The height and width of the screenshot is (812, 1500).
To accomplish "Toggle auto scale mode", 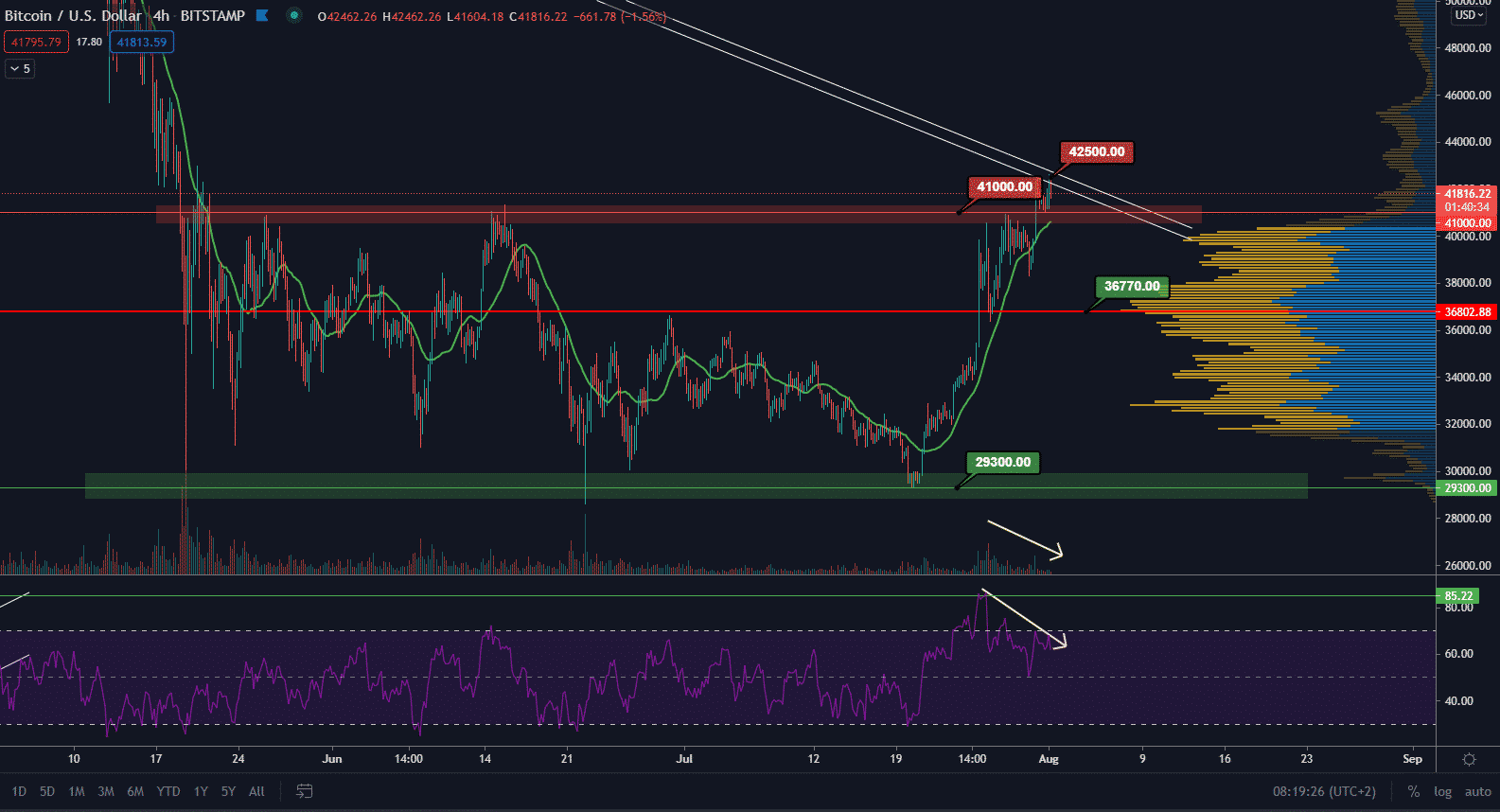I will click(x=1477, y=791).
